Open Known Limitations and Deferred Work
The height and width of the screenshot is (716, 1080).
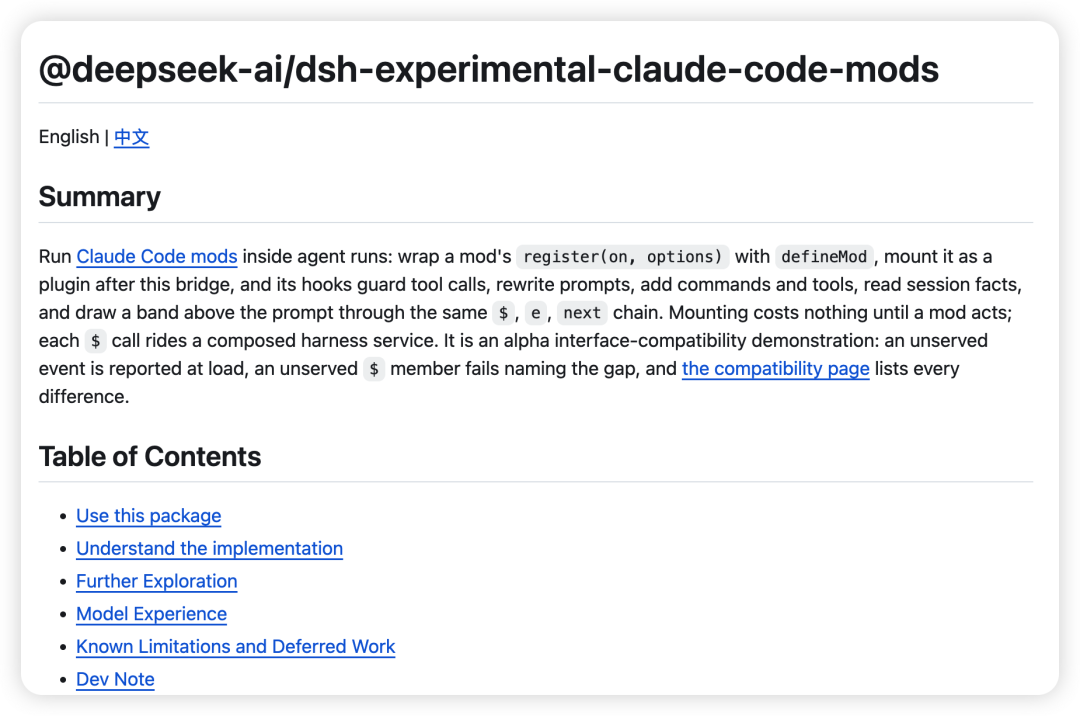(x=236, y=646)
